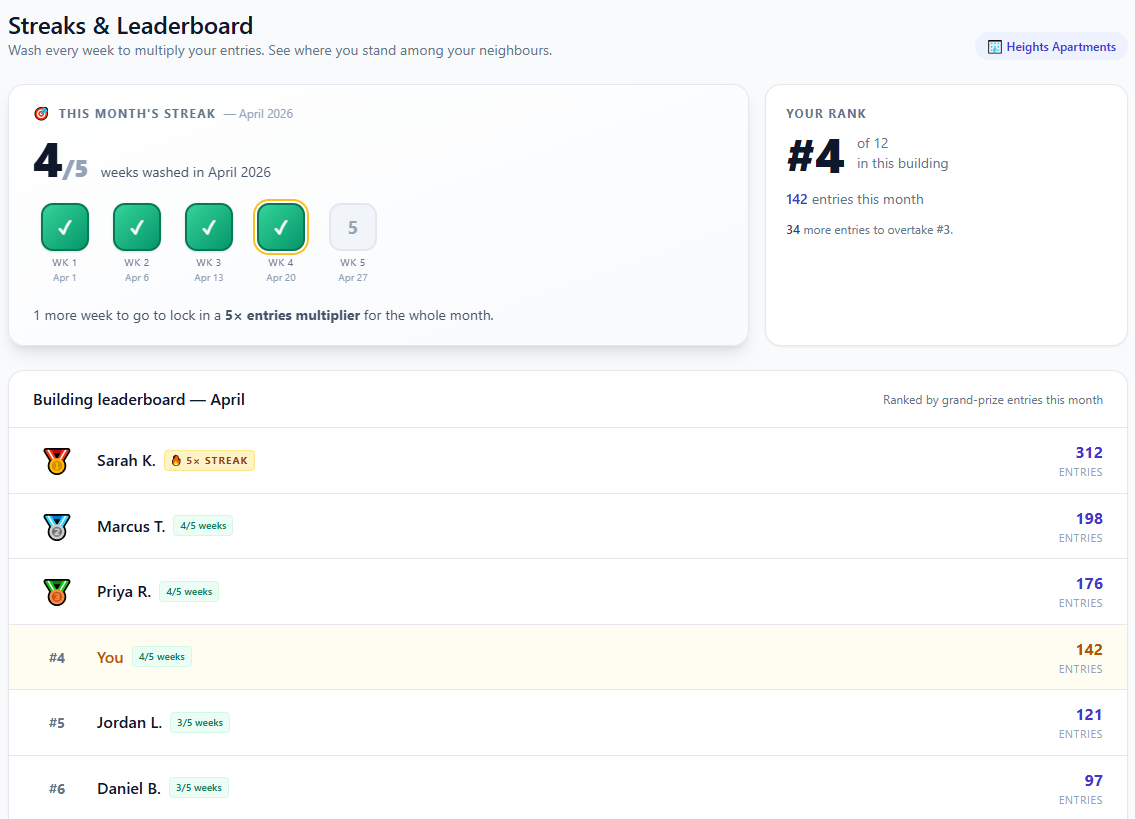Click Daniel B.'s 97 entries count

tap(1093, 781)
